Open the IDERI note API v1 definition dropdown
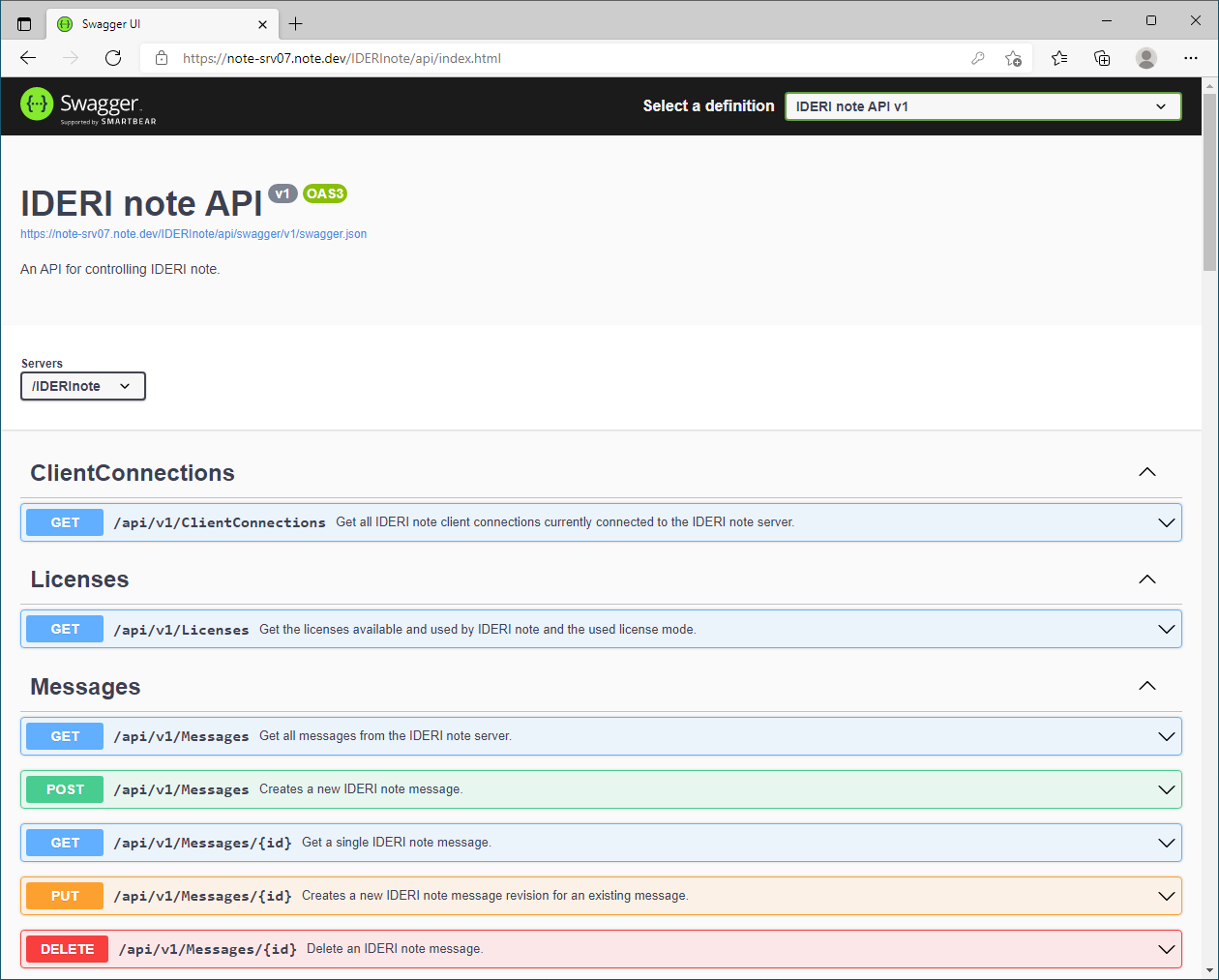This screenshot has width=1219, height=980. coord(983,106)
